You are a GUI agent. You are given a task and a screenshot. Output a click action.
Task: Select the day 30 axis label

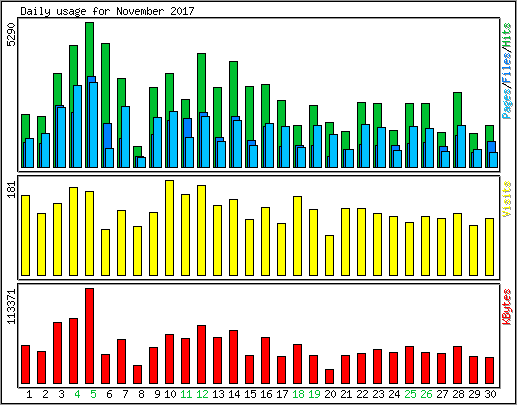pyautogui.click(x=490, y=395)
